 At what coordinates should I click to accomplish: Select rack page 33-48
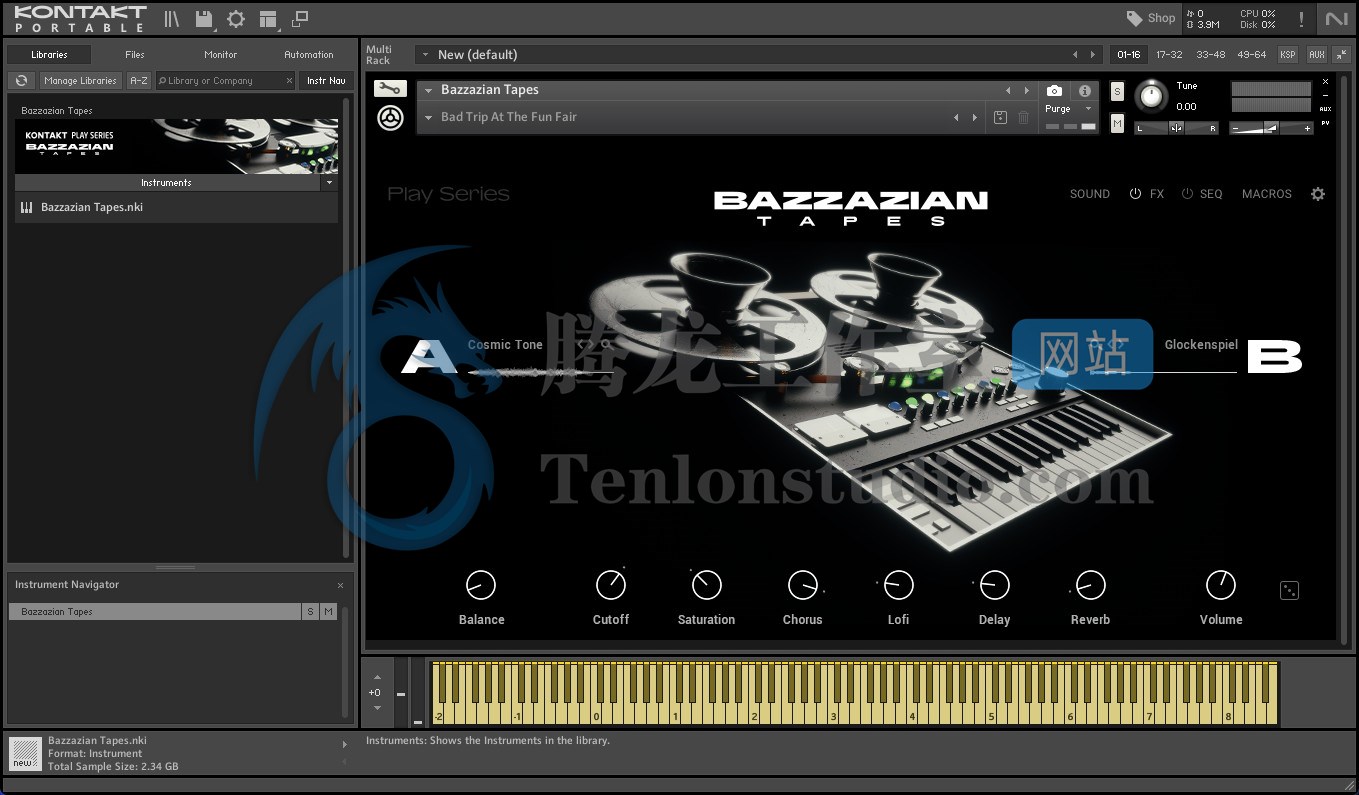click(x=1210, y=54)
